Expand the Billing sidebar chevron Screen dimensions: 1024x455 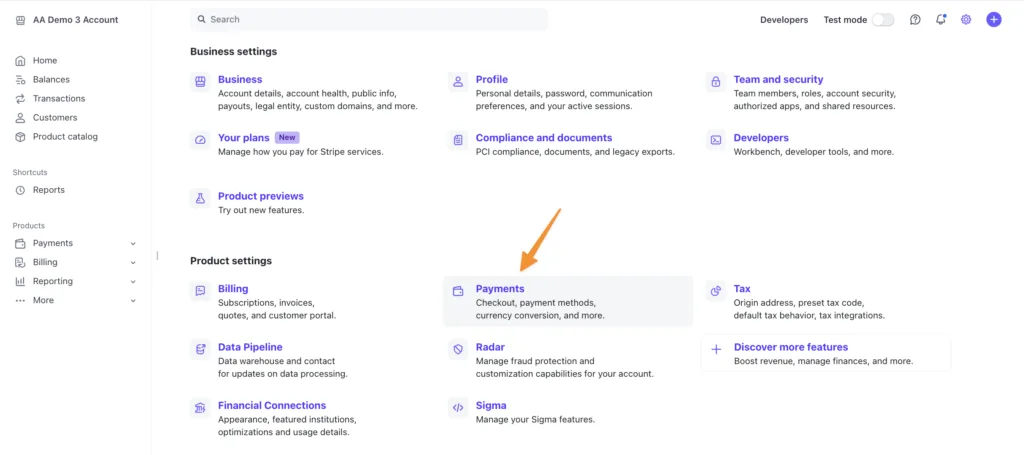[133, 262]
